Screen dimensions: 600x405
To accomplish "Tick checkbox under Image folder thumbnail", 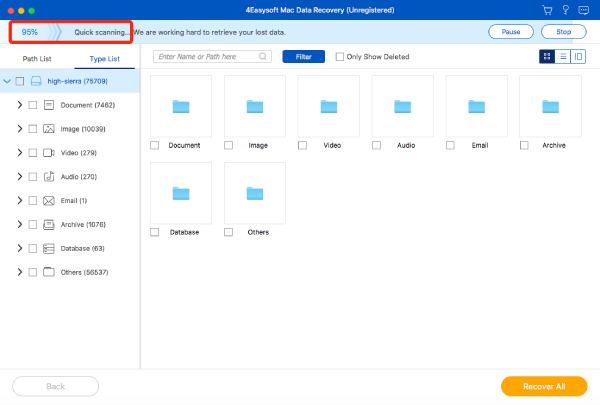I will 228,145.
